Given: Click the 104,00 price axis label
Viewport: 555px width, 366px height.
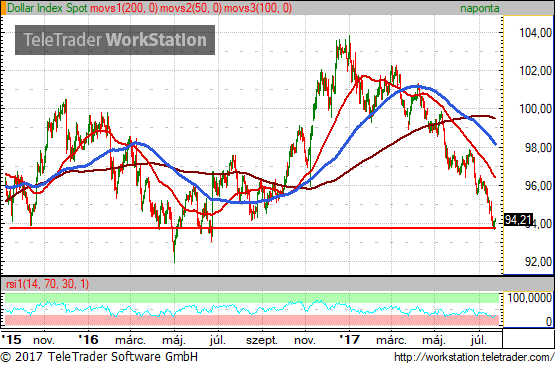Looking at the screenshot, I should click(536, 33).
